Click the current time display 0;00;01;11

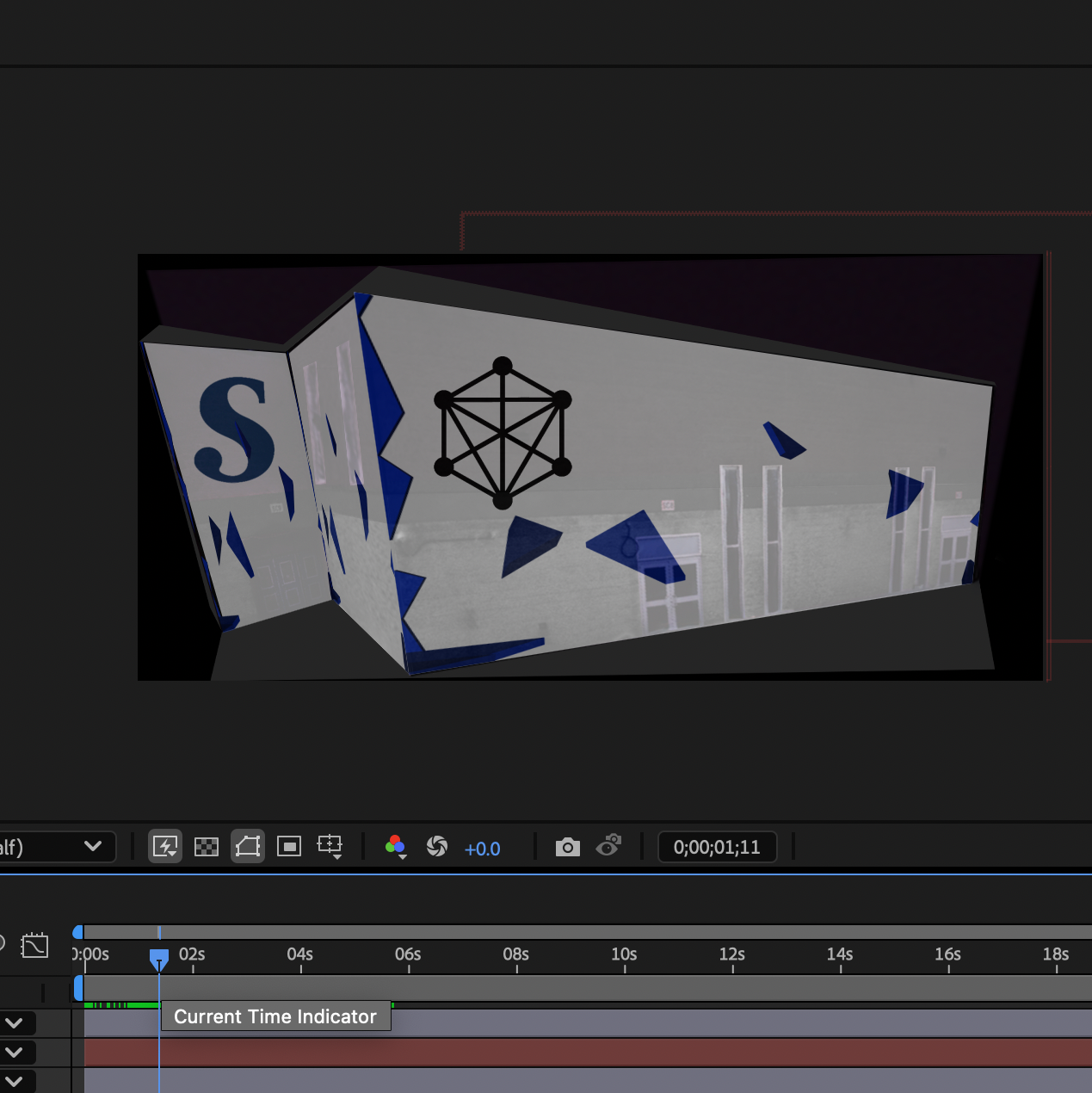click(x=718, y=846)
